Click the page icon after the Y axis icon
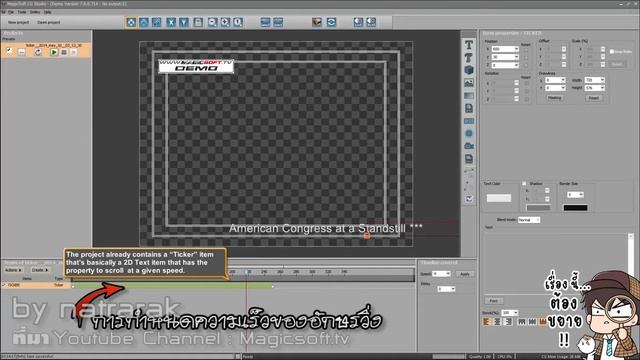This screenshot has width=640, height=360. pyautogui.click(x=198, y=22)
